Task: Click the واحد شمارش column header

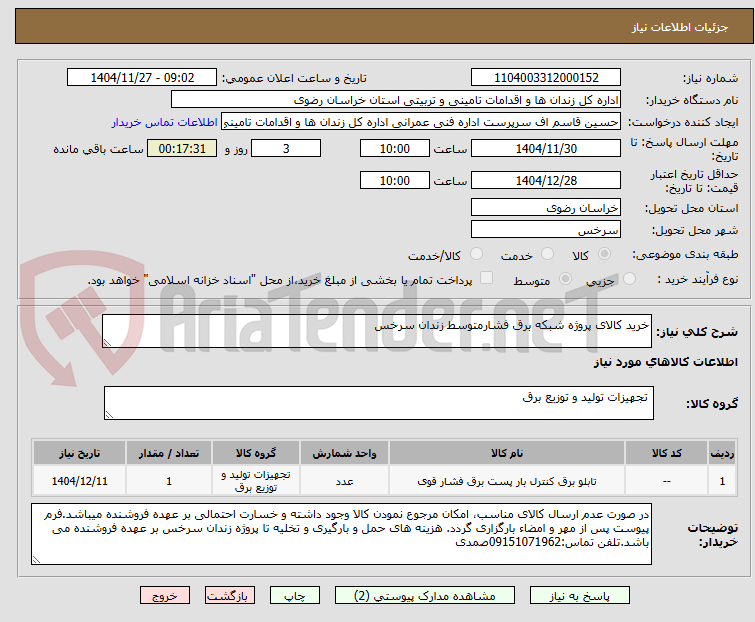Action: click(x=344, y=453)
